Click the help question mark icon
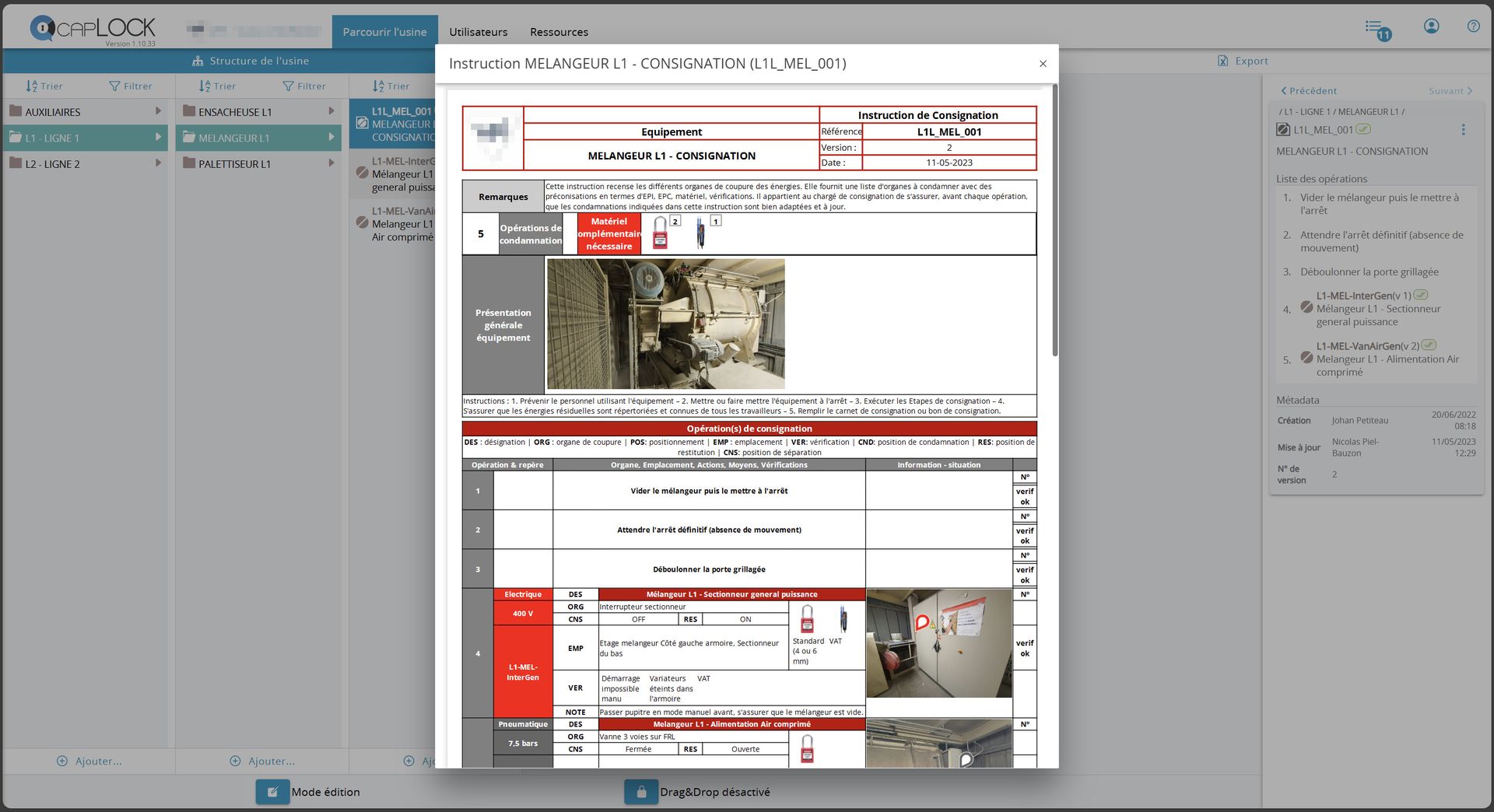1494x812 pixels. (x=1473, y=26)
